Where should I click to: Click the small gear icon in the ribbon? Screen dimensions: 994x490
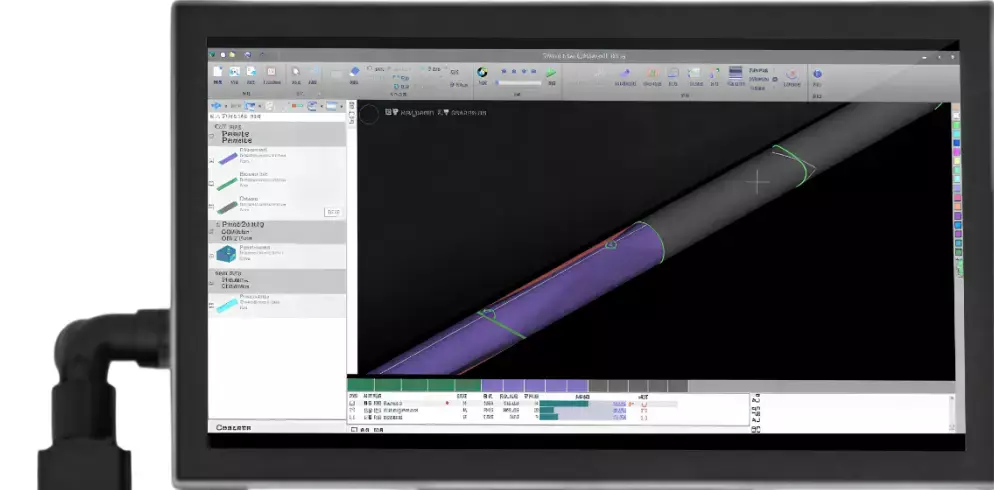[775, 79]
